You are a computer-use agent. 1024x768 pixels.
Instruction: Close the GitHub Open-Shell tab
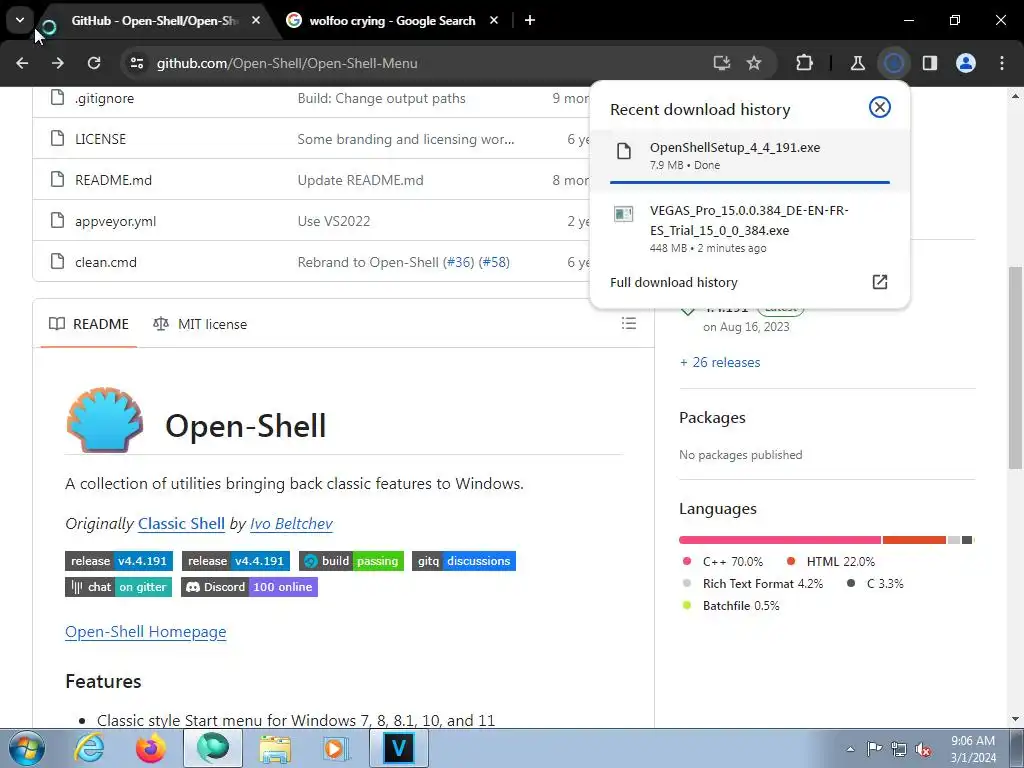point(256,21)
